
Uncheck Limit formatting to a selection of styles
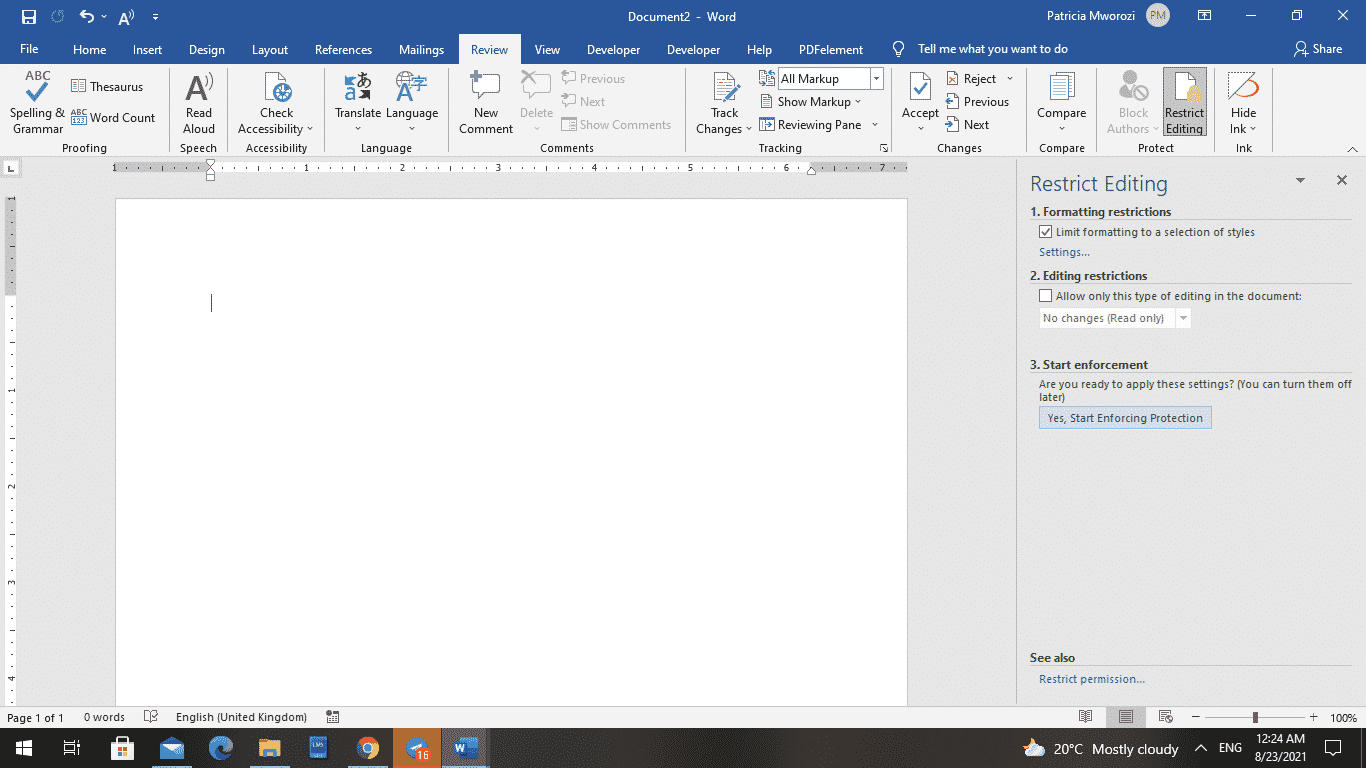1045,231
